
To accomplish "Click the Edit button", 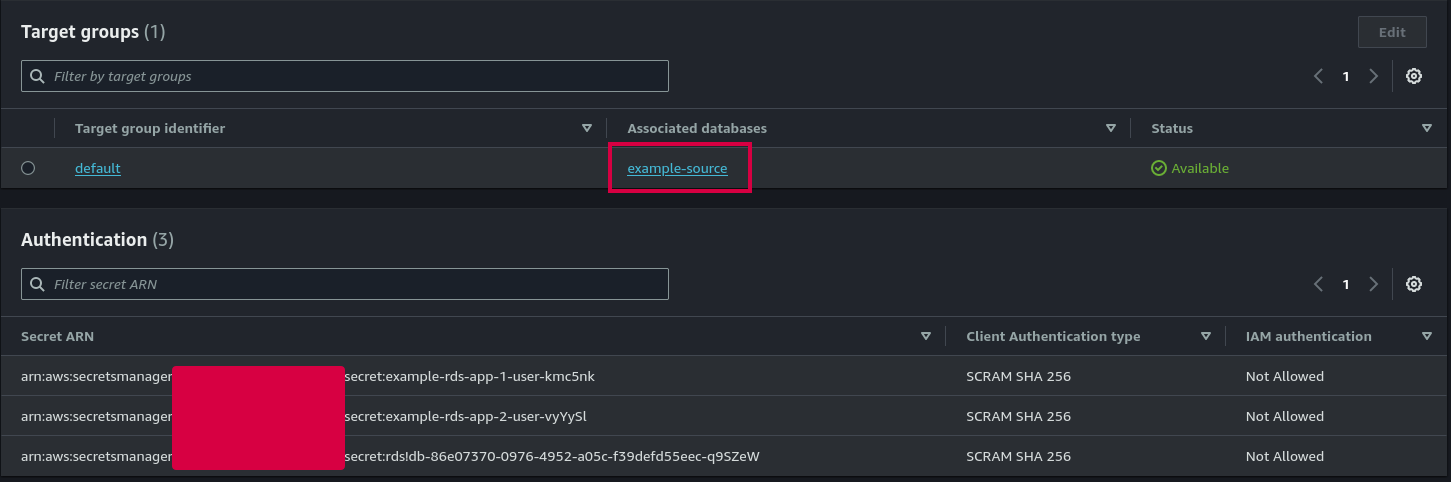I will 1392,32.
